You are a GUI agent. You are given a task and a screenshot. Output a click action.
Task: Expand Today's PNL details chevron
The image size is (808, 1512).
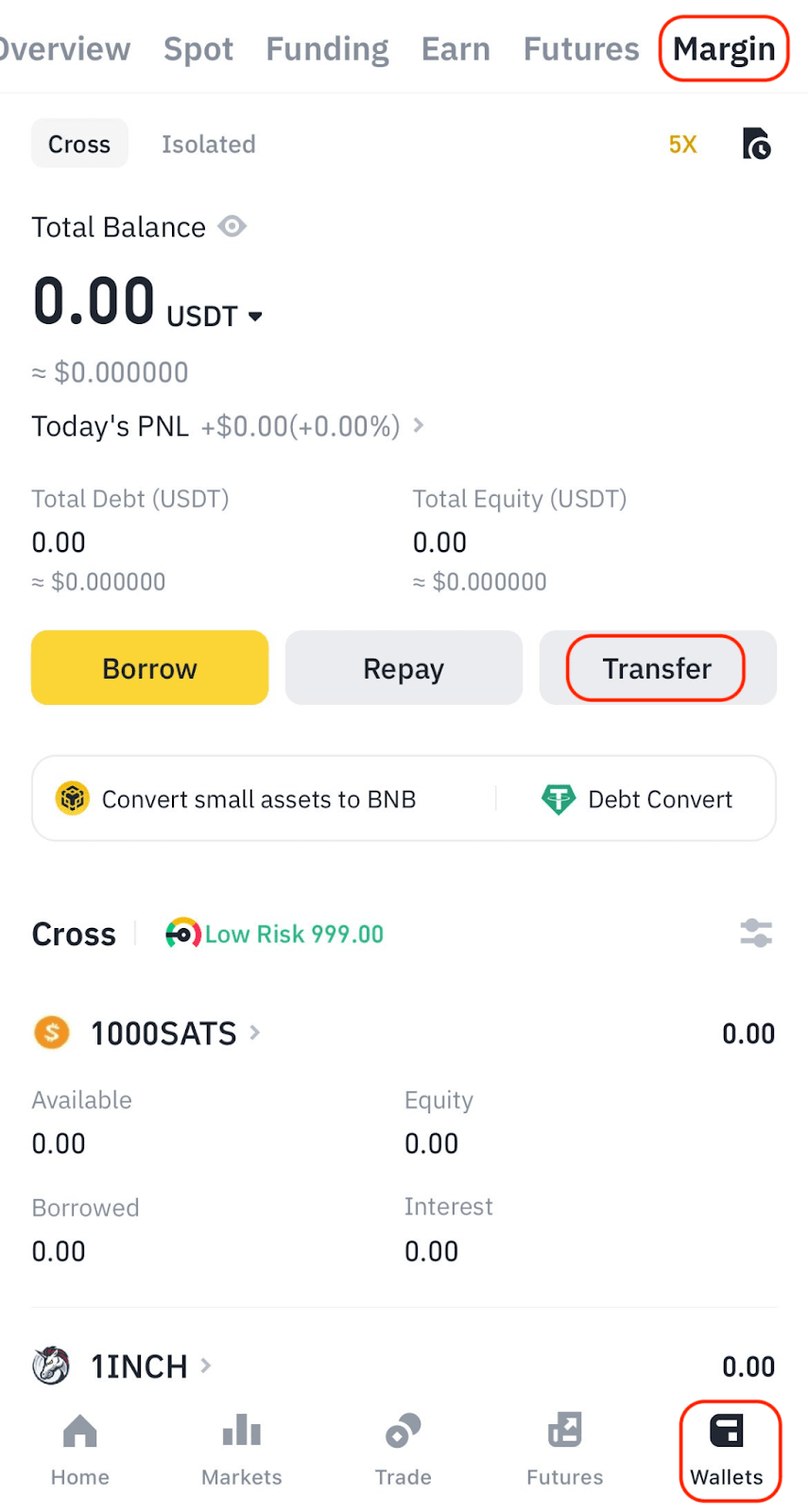(419, 426)
